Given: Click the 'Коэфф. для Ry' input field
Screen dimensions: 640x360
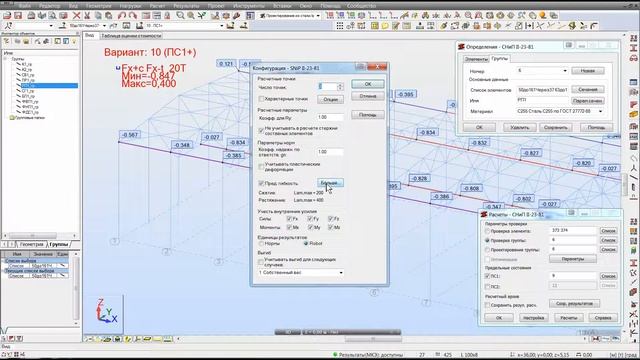Looking at the screenshot, I should click(x=330, y=117).
